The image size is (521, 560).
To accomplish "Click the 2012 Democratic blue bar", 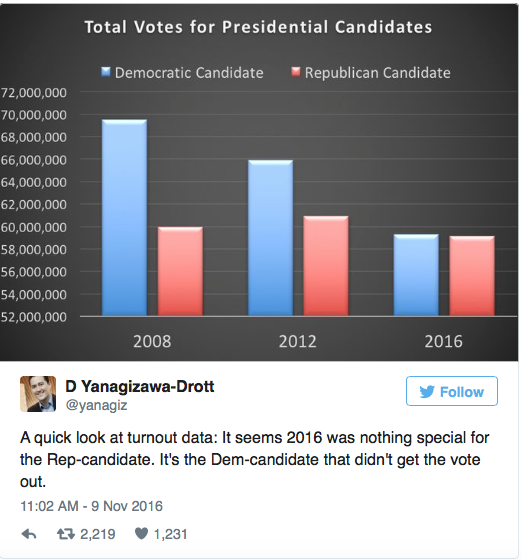I will click(270, 238).
